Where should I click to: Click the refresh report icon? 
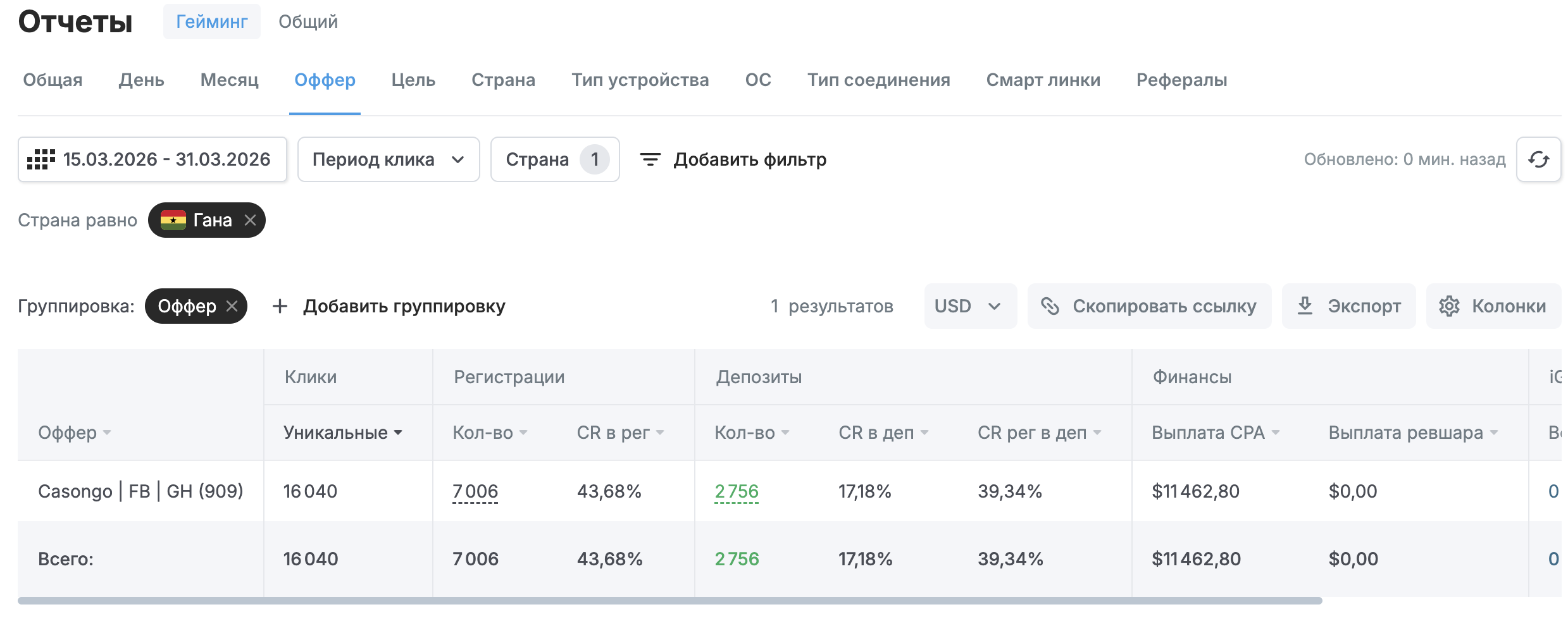point(1538,159)
